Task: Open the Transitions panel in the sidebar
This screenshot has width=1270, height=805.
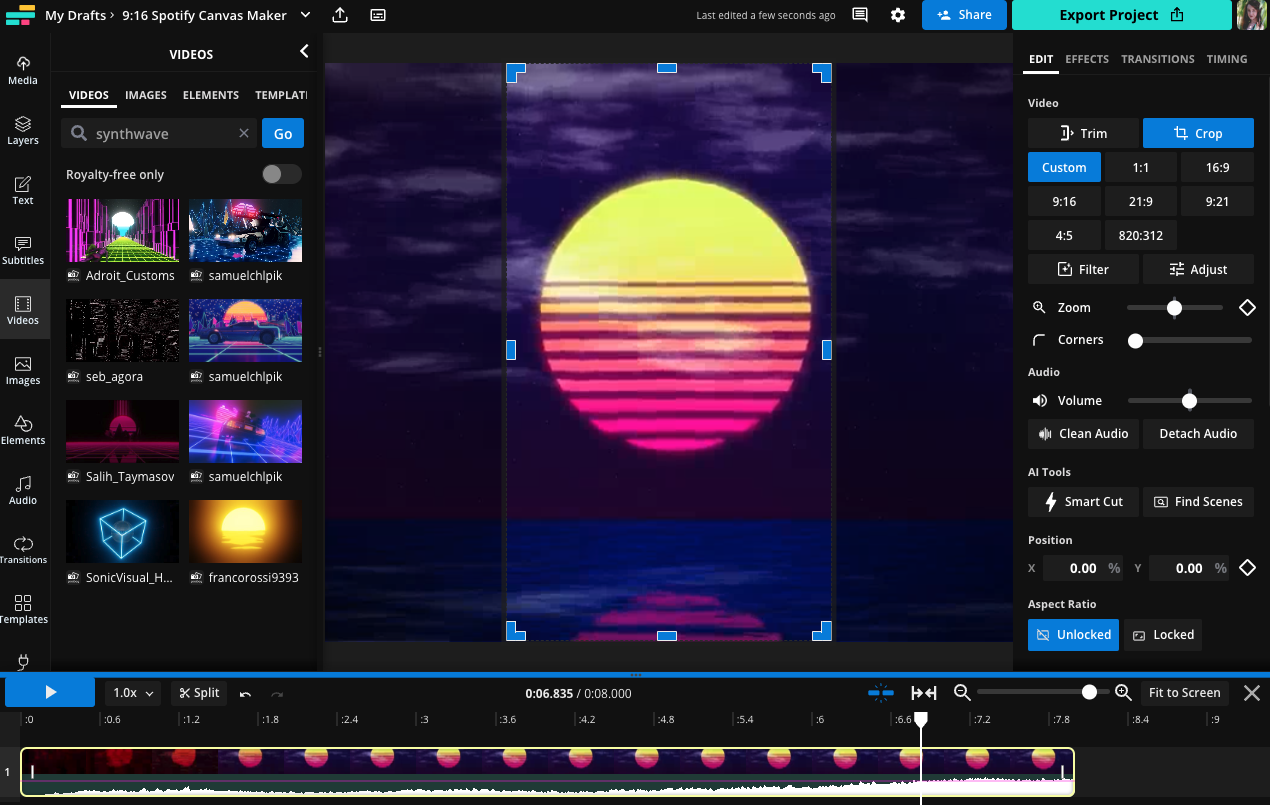Action: coord(22,548)
